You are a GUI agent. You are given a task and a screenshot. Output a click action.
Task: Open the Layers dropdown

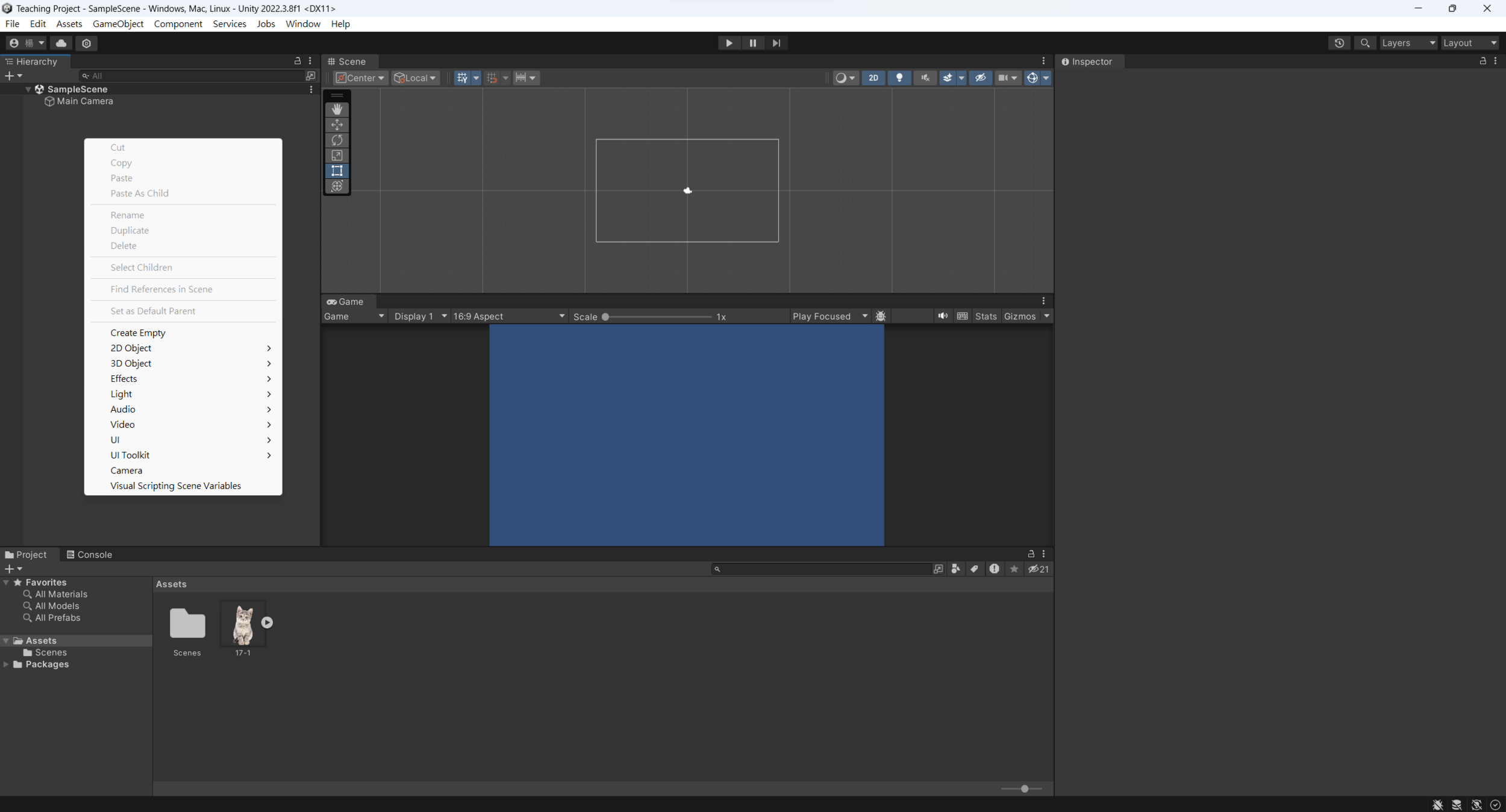pyautogui.click(x=1408, y=43)
